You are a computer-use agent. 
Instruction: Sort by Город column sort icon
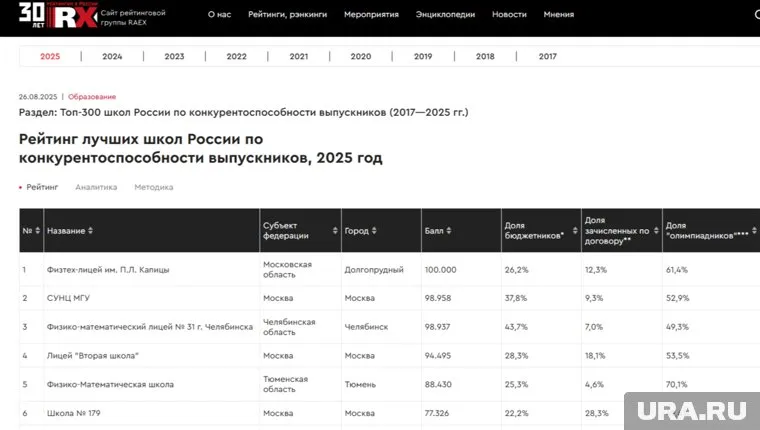pos(373,231)
